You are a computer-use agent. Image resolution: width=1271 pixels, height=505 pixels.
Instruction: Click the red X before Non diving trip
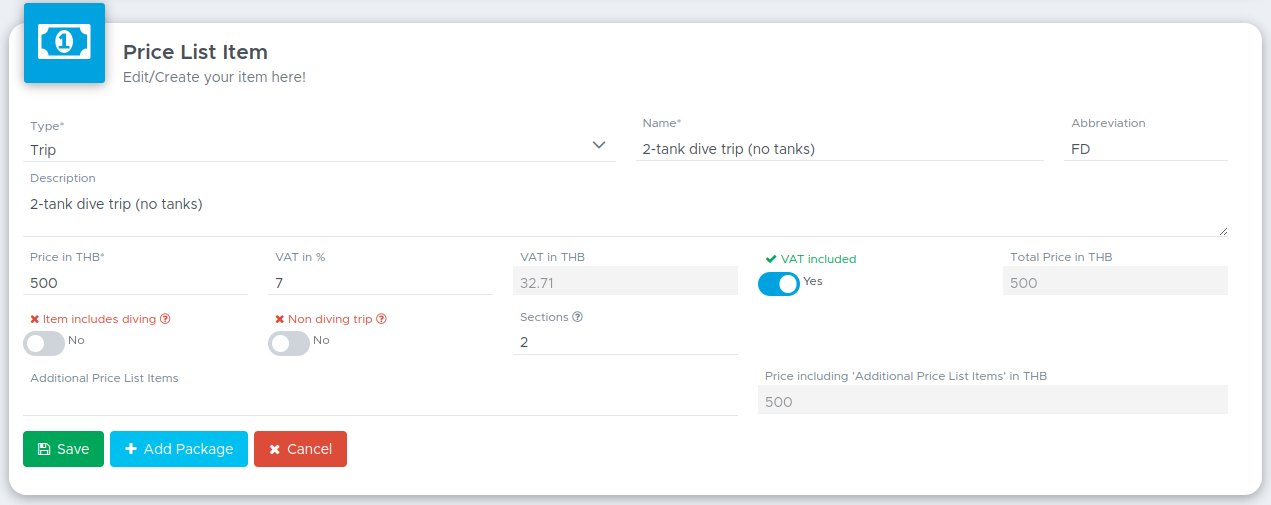point(280,319)
